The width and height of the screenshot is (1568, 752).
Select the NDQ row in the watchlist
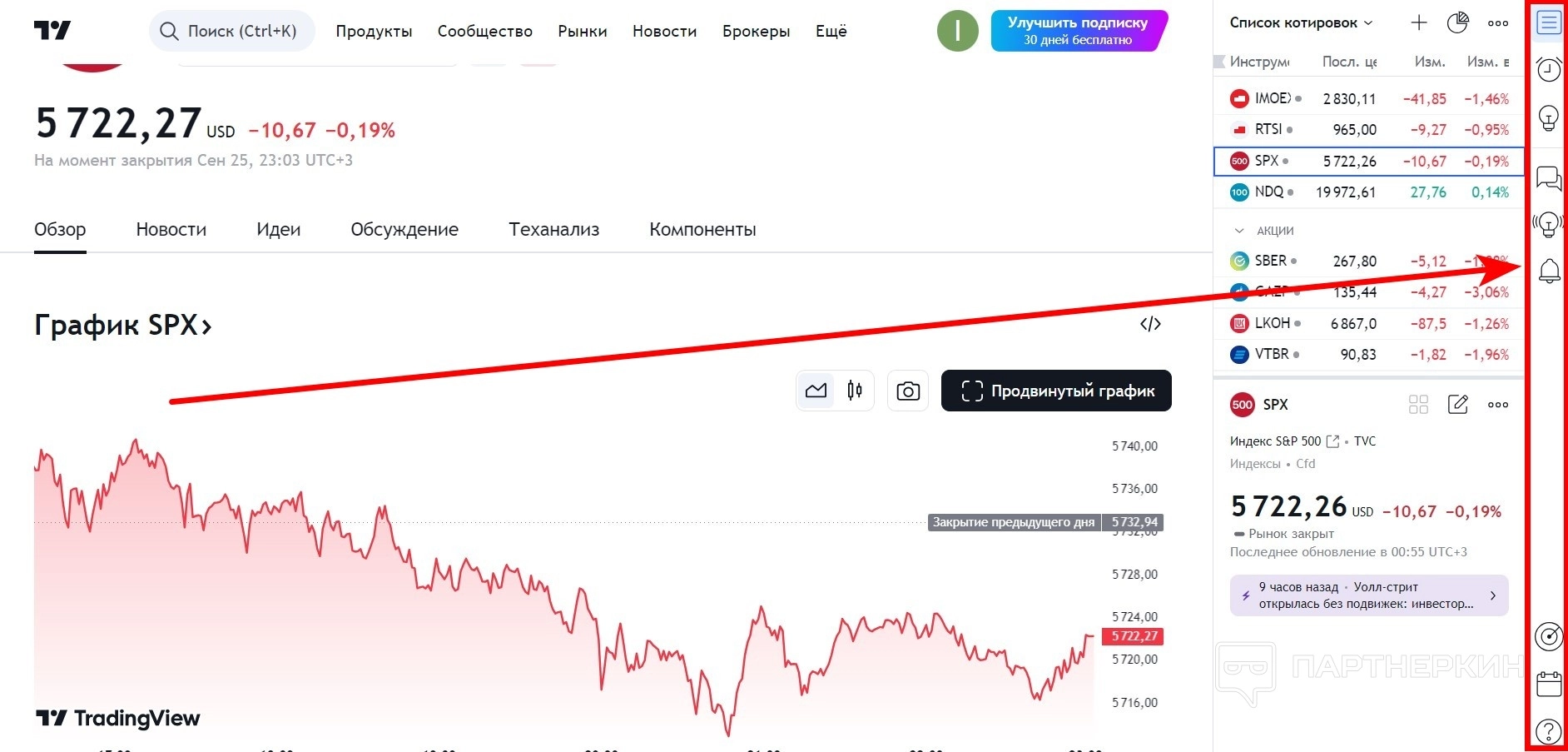(x=1369, y=192)
